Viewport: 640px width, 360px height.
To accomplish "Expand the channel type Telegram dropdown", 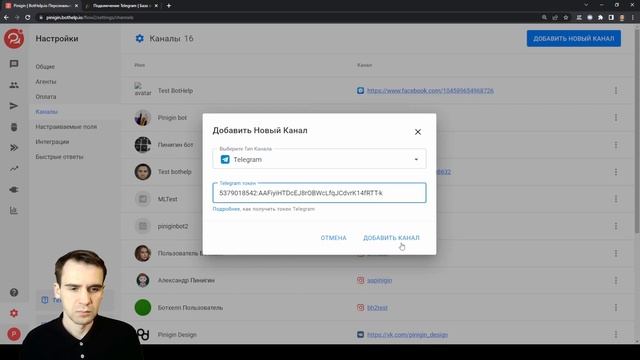I will [x=319, y=159].
